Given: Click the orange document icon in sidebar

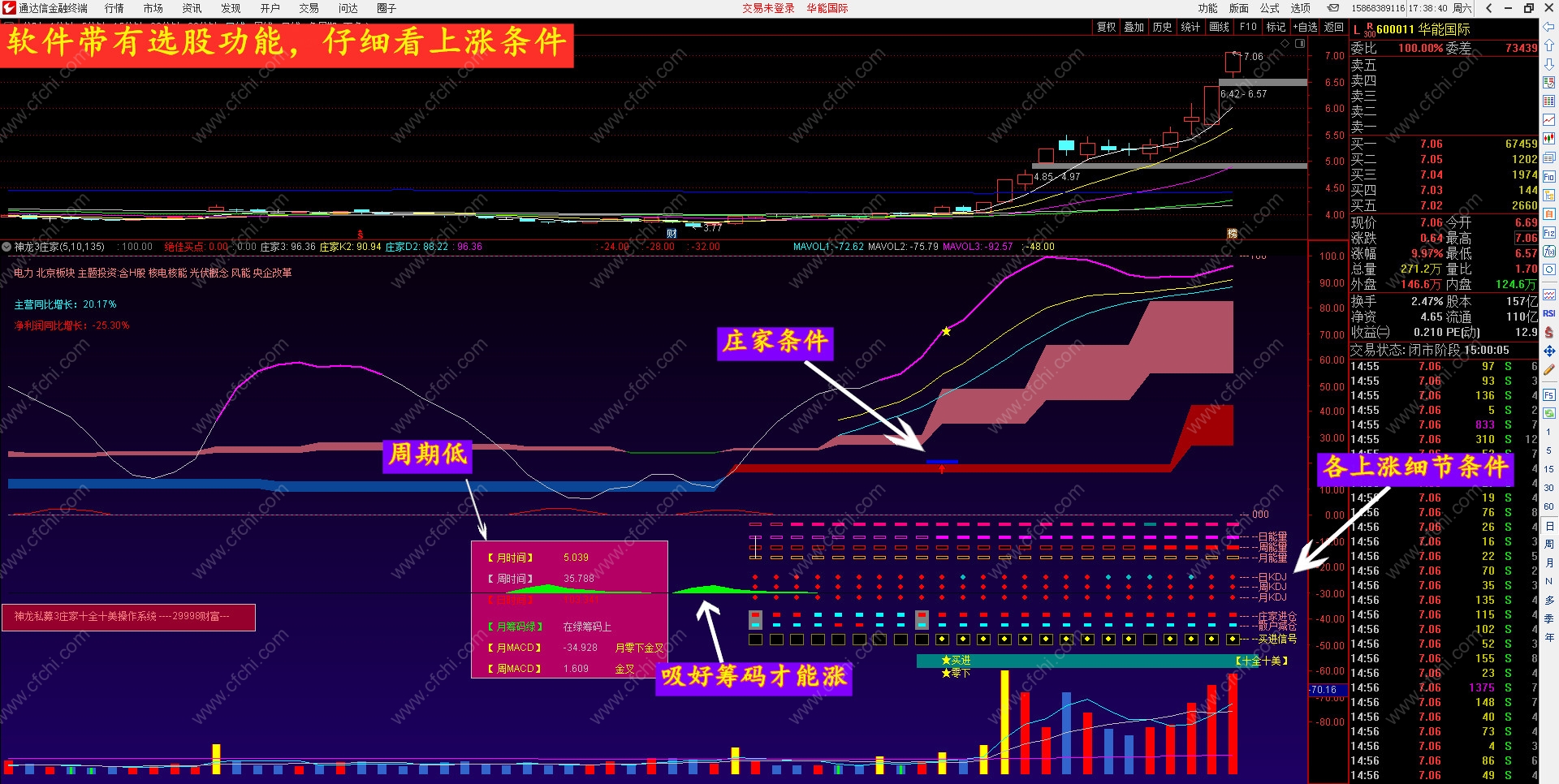Looking at the screenshot, I should 1549,213.
